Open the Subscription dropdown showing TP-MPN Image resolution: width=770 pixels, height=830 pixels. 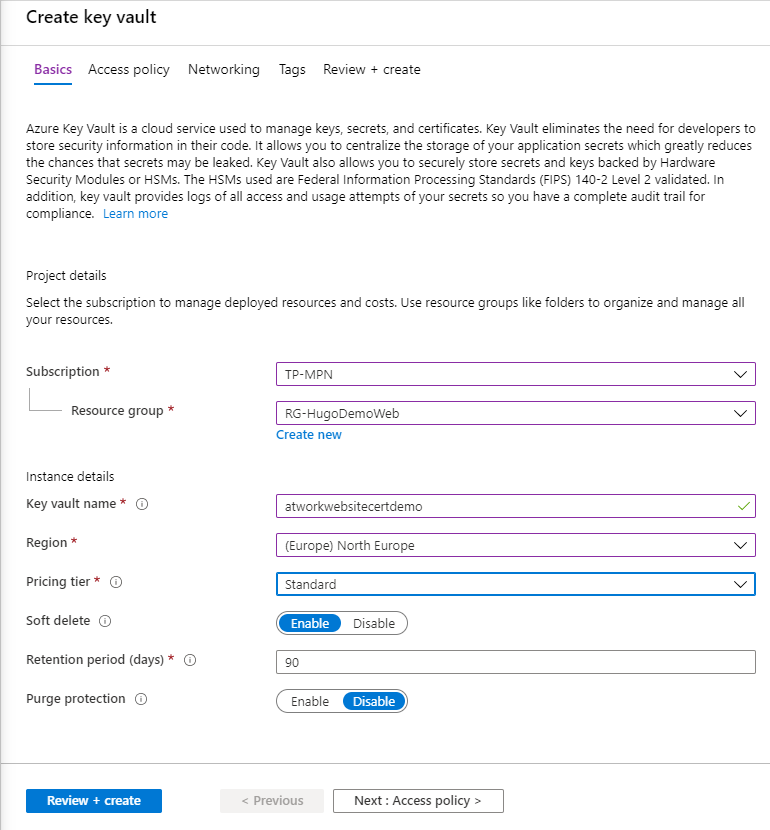pos(515,374)
